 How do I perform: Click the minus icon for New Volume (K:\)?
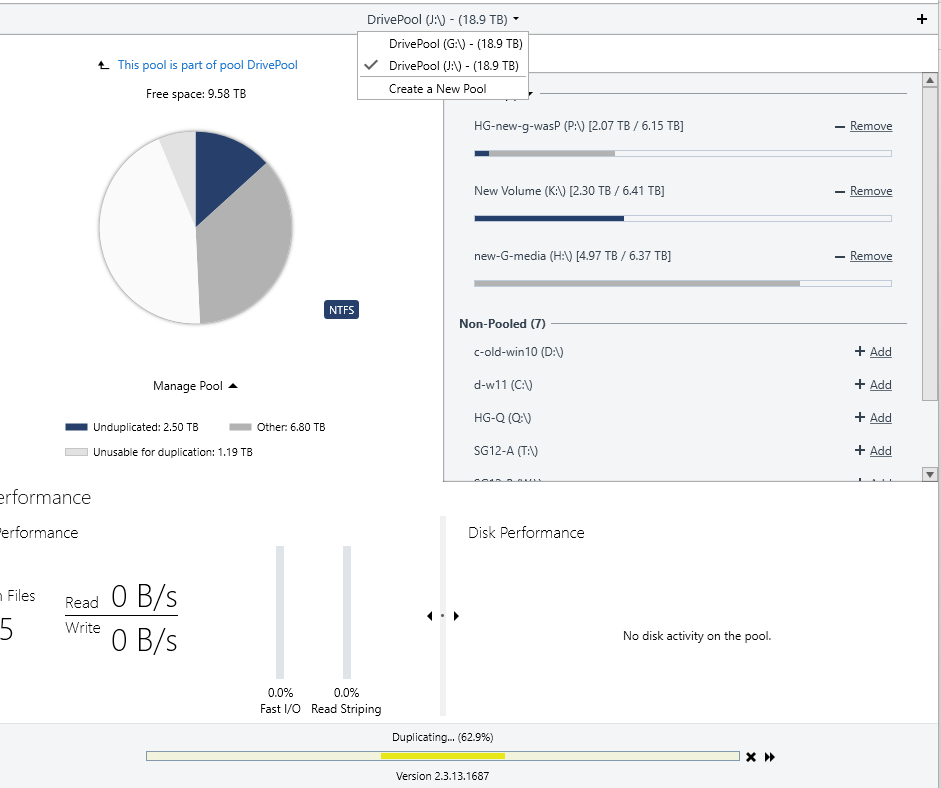pos(840,192)
